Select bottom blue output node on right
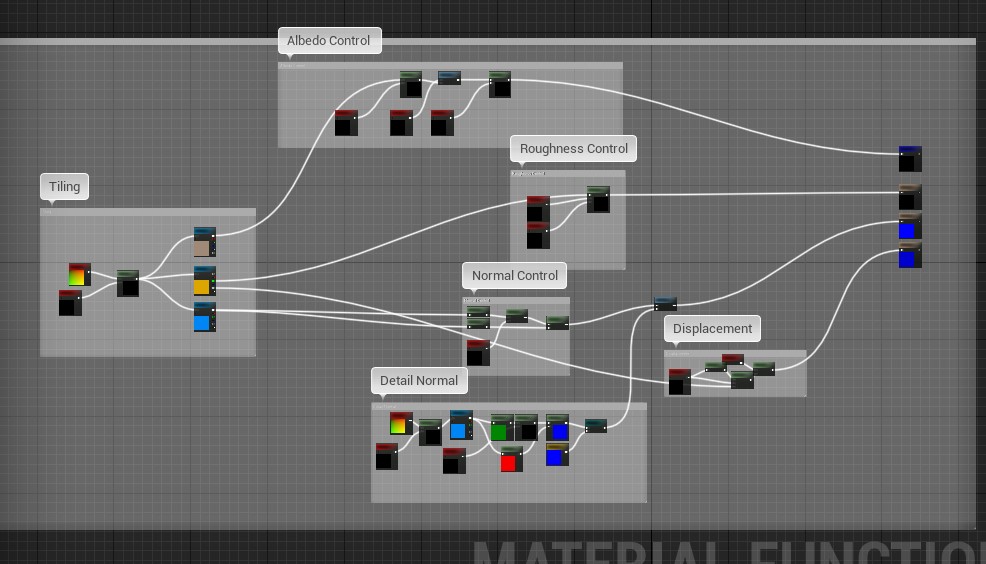 [x=910, y=255]
